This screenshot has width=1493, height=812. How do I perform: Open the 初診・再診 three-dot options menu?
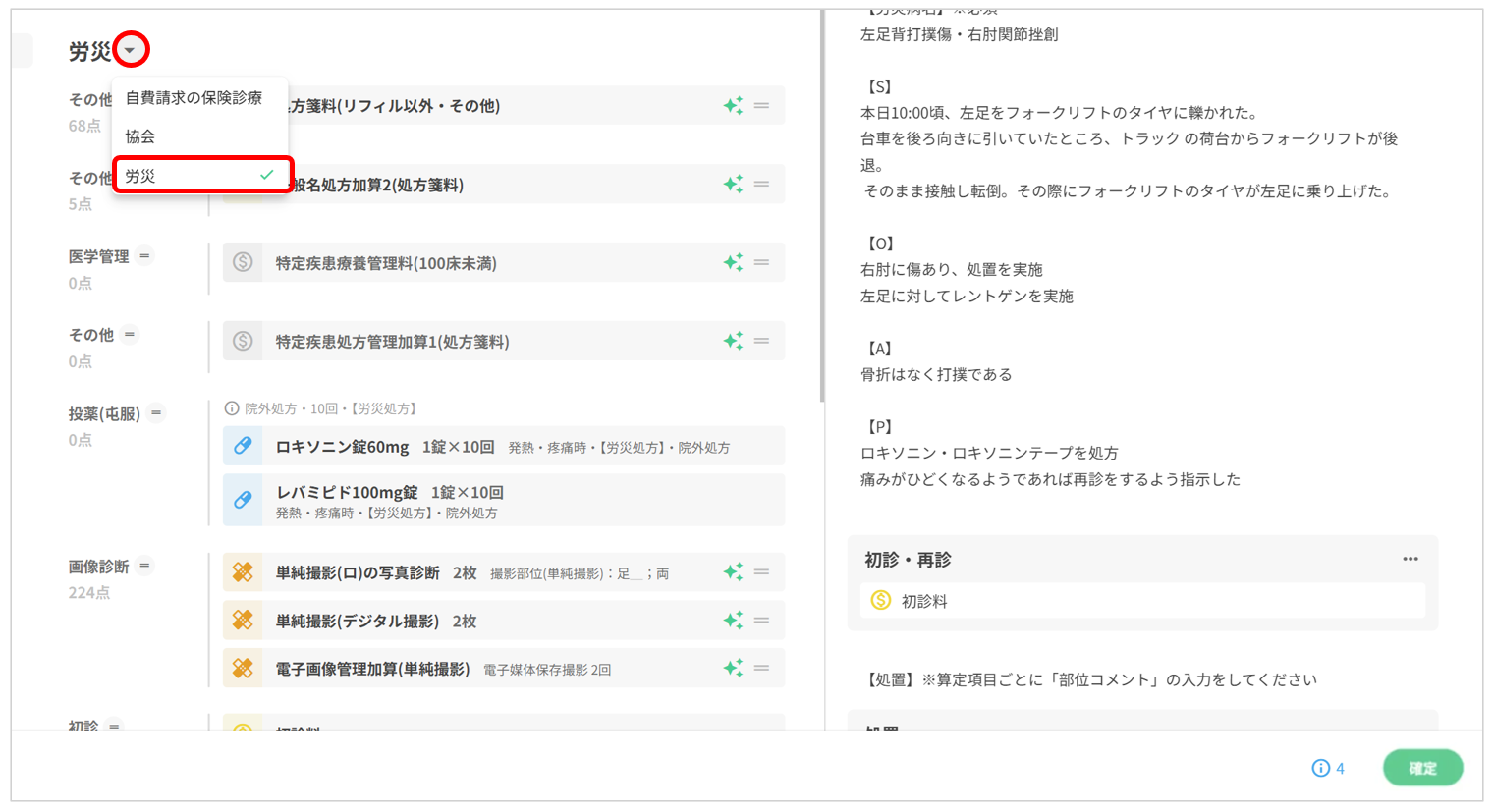(1410, 560)
